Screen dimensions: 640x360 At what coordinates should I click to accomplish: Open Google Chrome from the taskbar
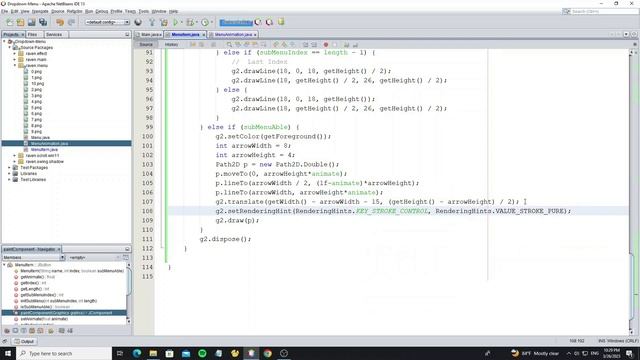point(268,353)
